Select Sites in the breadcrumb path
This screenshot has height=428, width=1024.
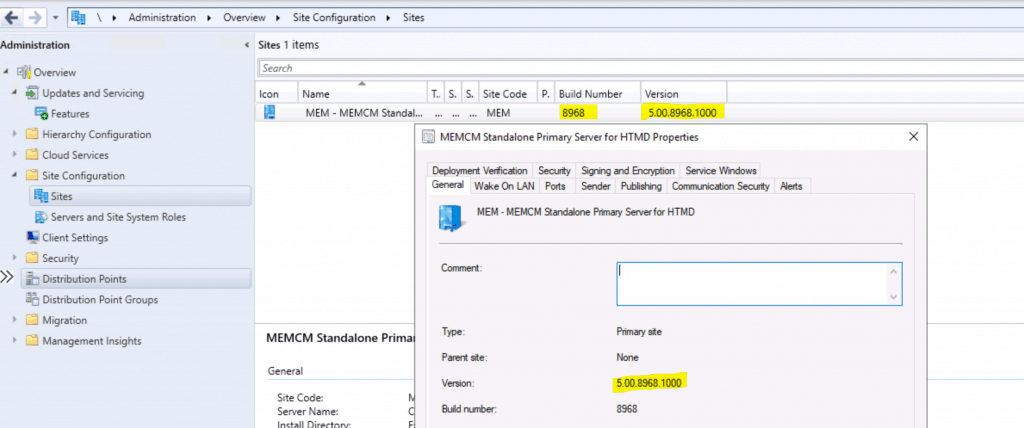413,18
